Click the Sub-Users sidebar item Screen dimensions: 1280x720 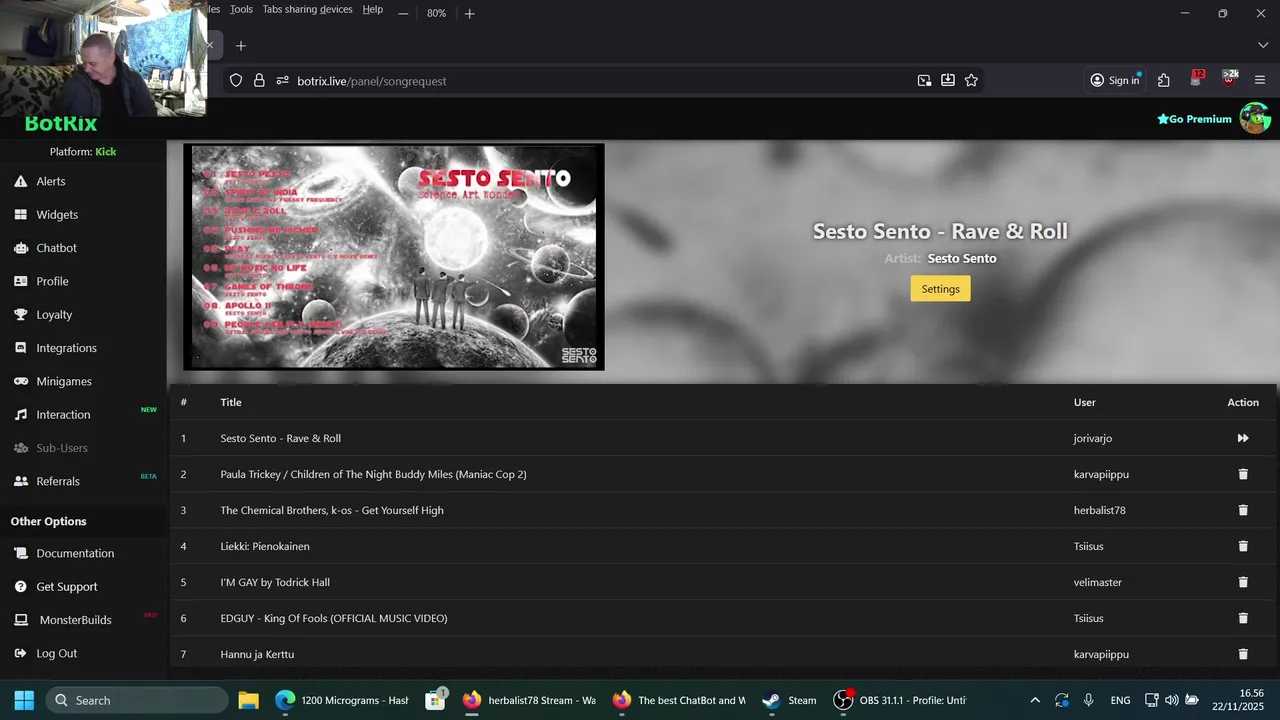62,448
